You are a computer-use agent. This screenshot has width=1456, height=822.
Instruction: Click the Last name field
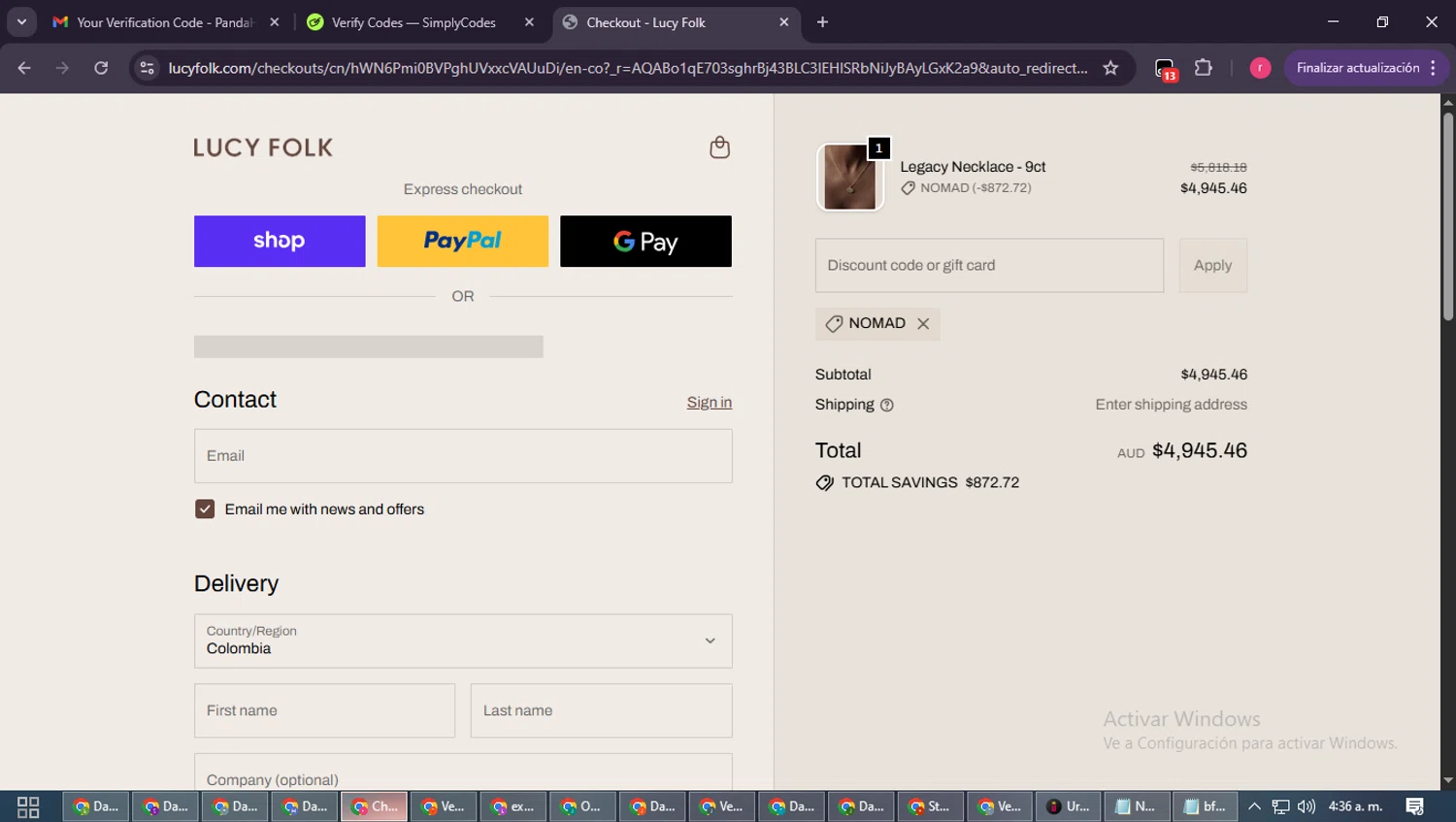[602, 710]
